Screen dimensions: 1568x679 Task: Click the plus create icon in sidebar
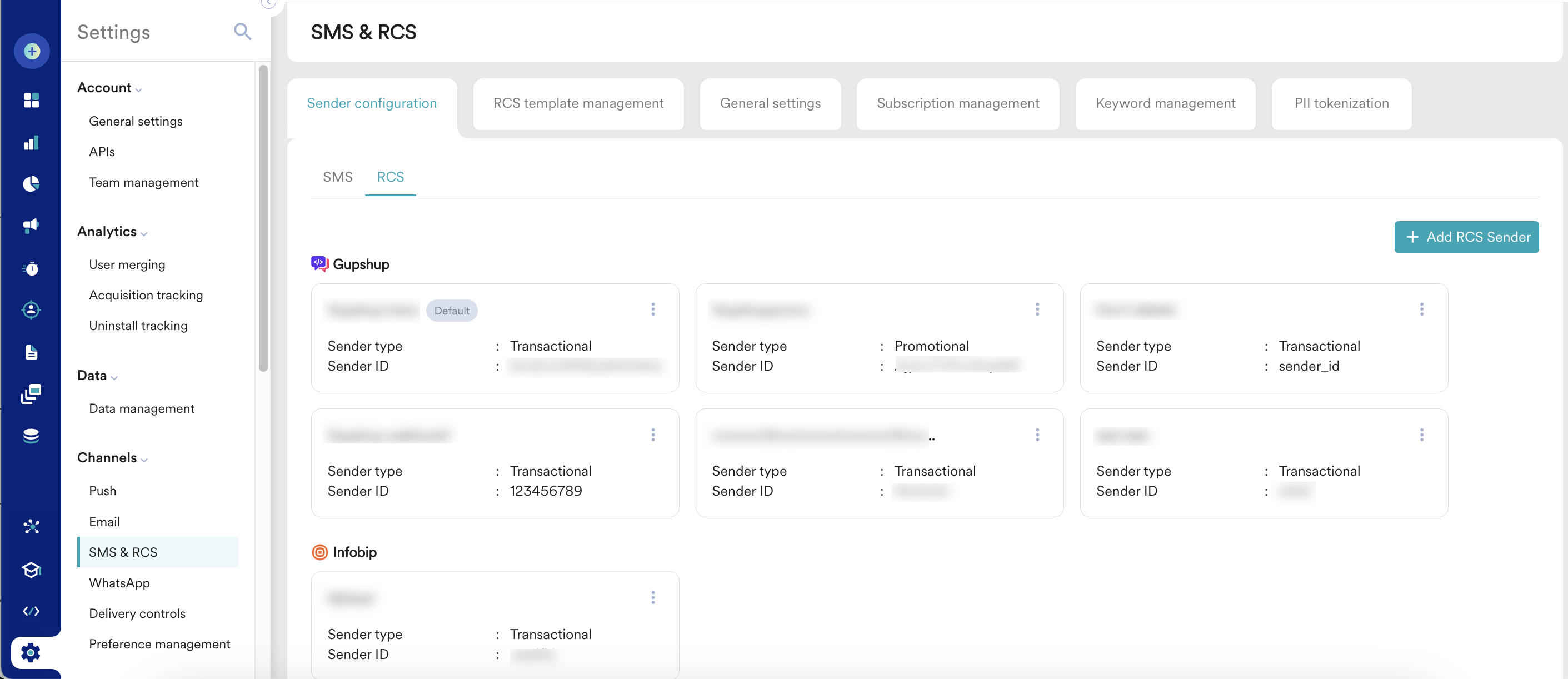[32, 51]
